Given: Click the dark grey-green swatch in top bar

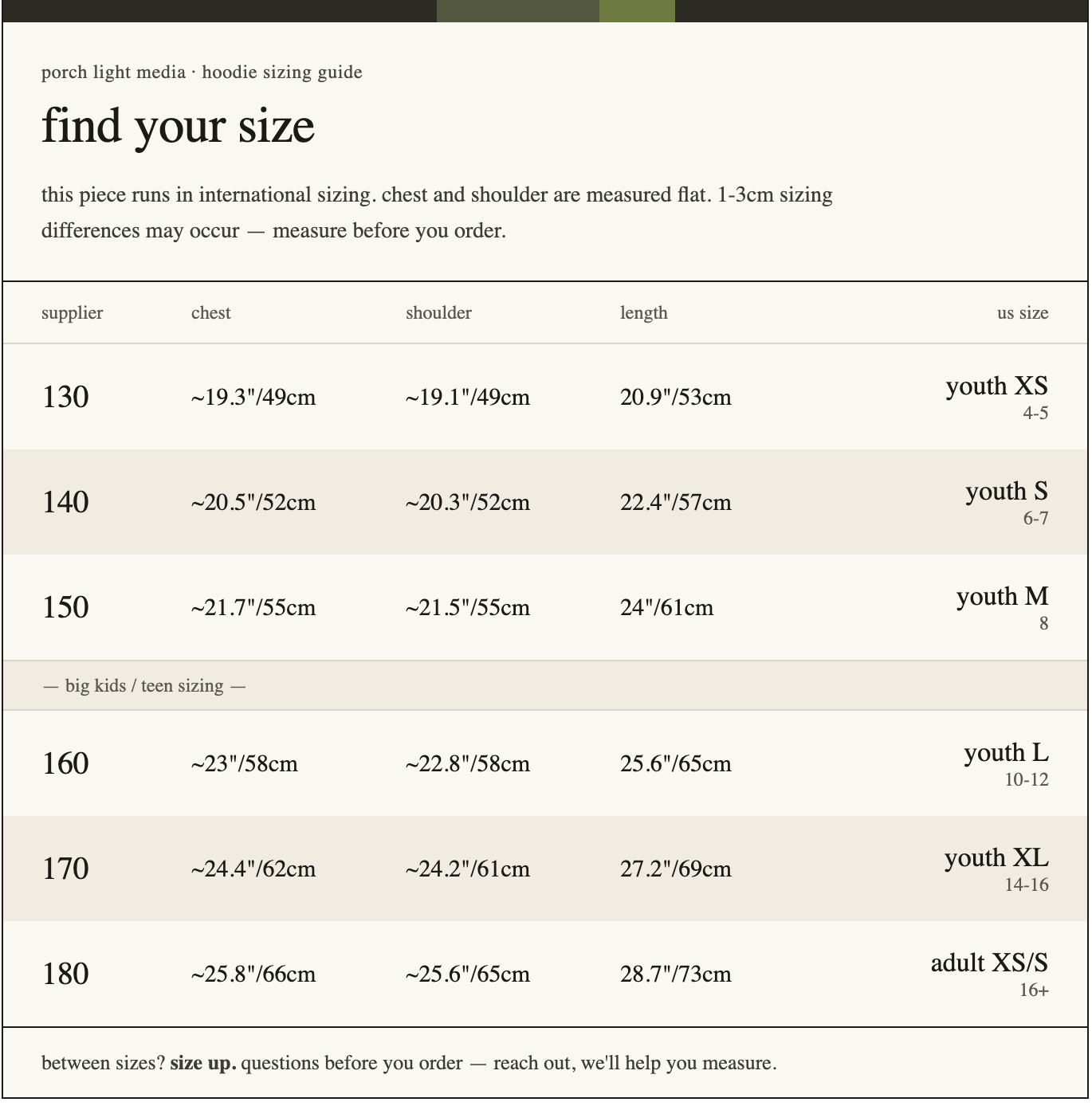Looking at the screenshot, I should 518,11.
